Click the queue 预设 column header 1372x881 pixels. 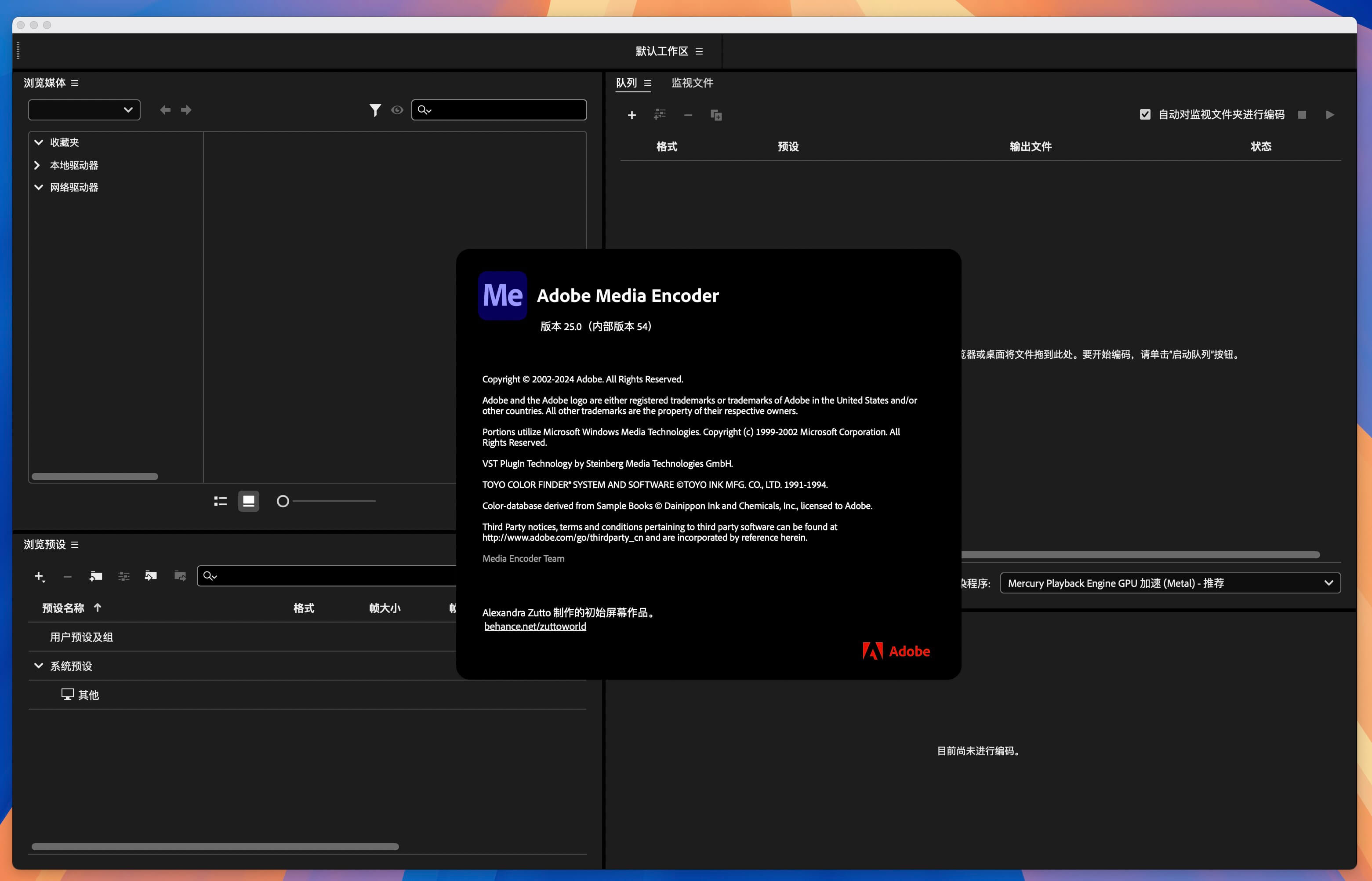788,146
